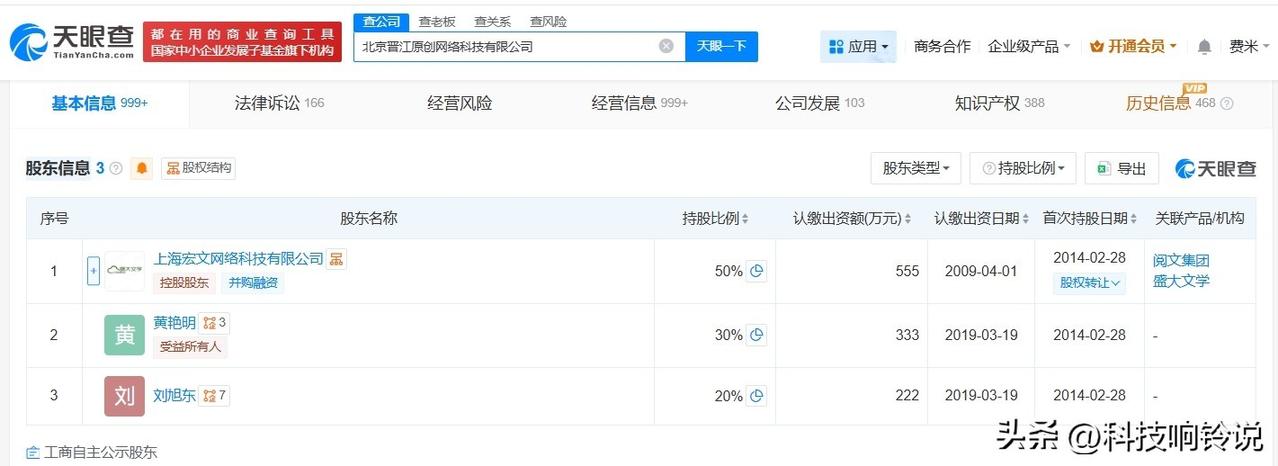1278x466 pixels.
Task: Open equity structure icon after 上海宏文网络科技有限公司
Action: [x=337, y=259]
